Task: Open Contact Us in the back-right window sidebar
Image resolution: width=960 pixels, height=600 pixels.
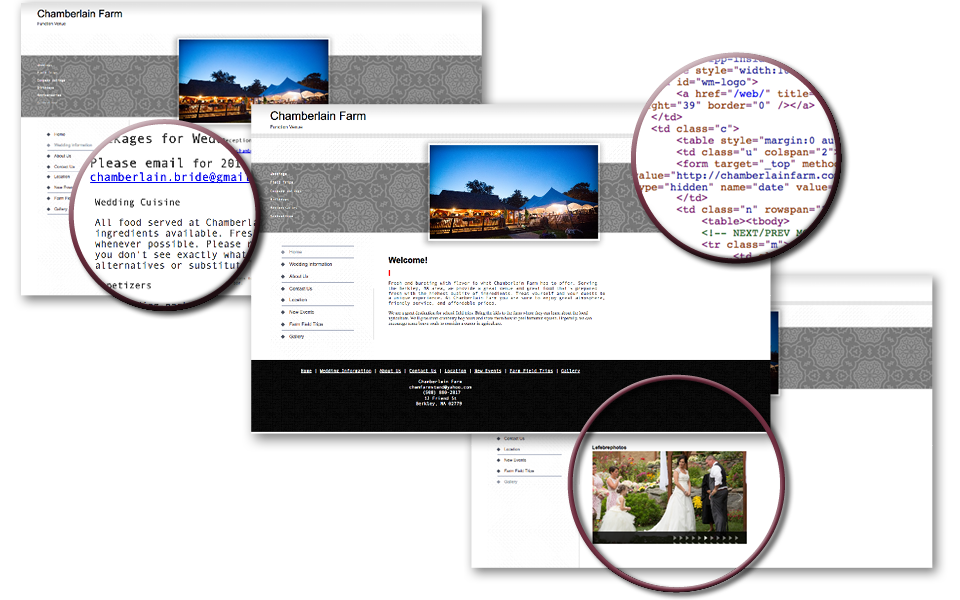Action: pyautogui.click(x=514, y=438)
